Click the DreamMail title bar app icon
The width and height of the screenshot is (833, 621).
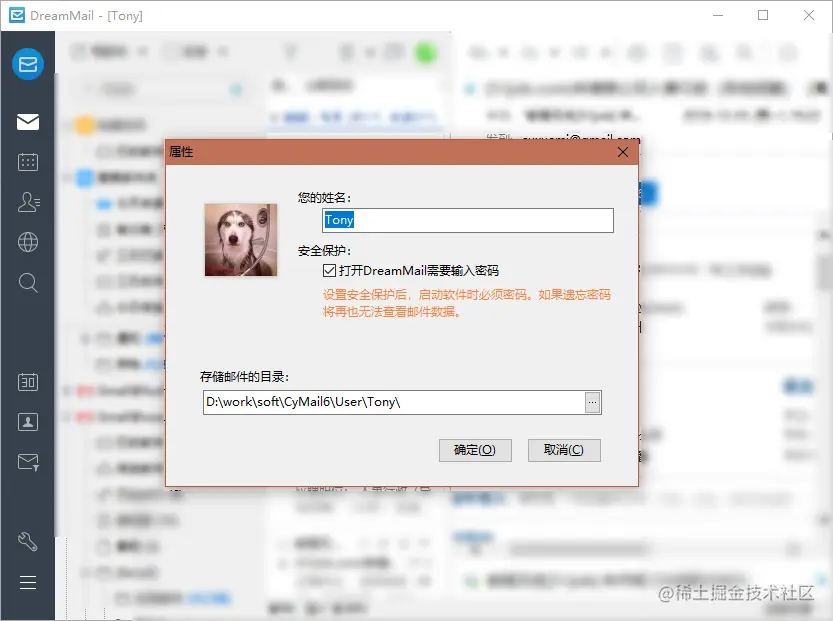pyautogui.click(x=17, y=15)
